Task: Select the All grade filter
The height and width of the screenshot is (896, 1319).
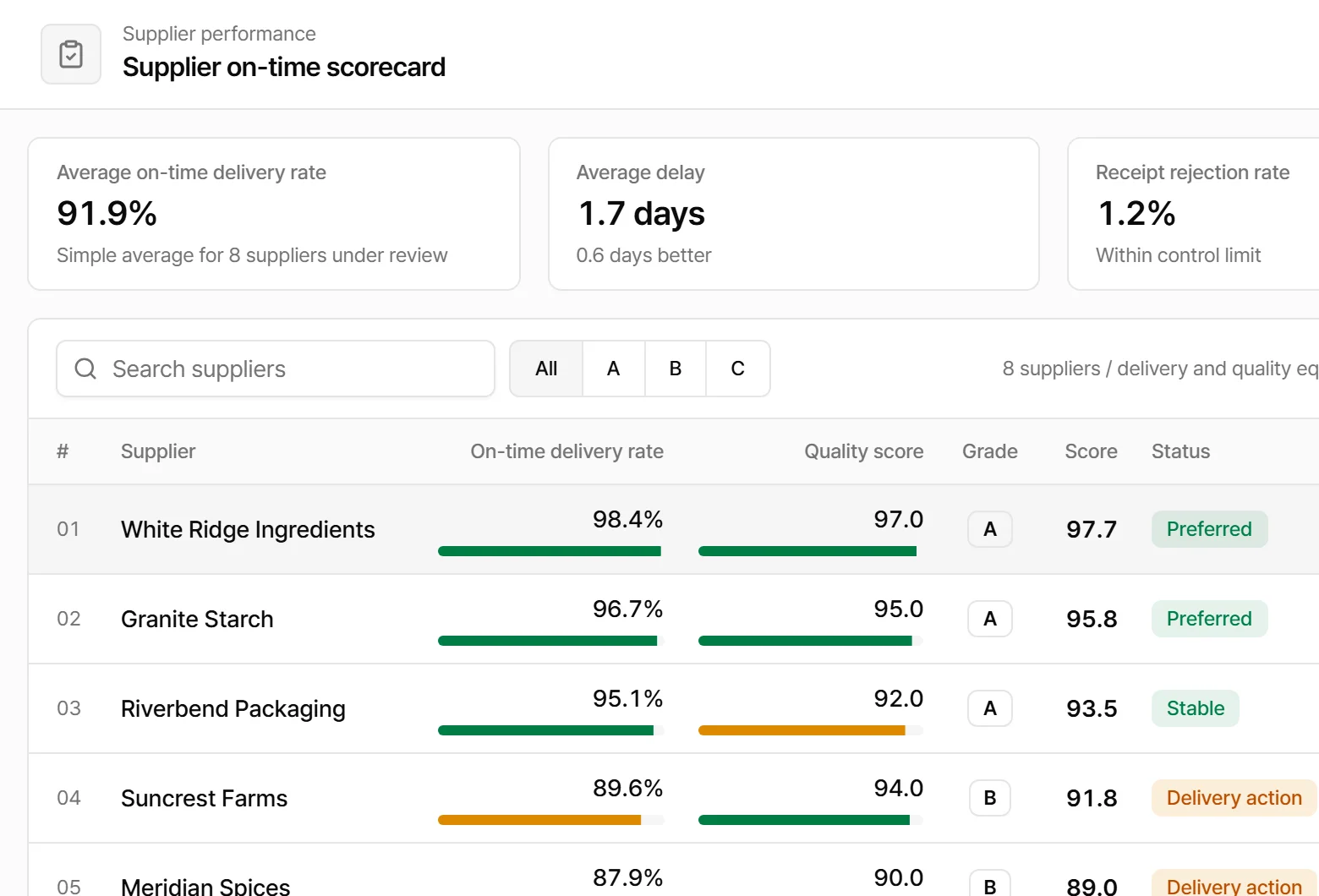Action: (546, 369)
